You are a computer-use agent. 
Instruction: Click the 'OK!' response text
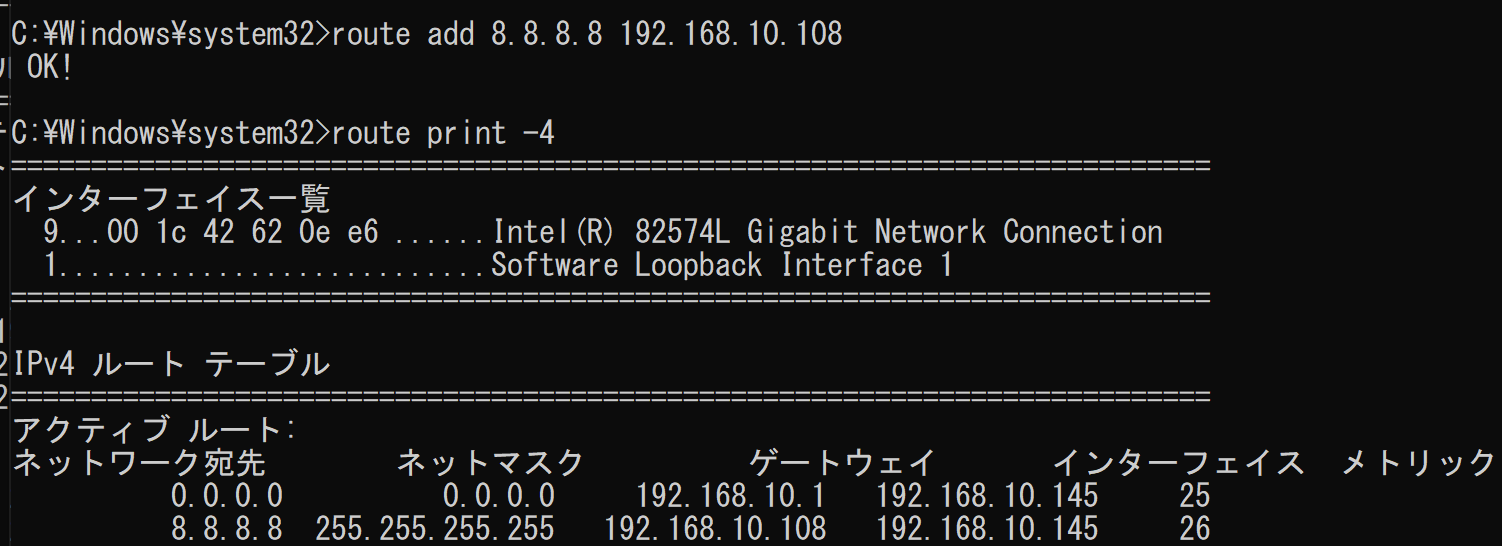pos(50,69)
